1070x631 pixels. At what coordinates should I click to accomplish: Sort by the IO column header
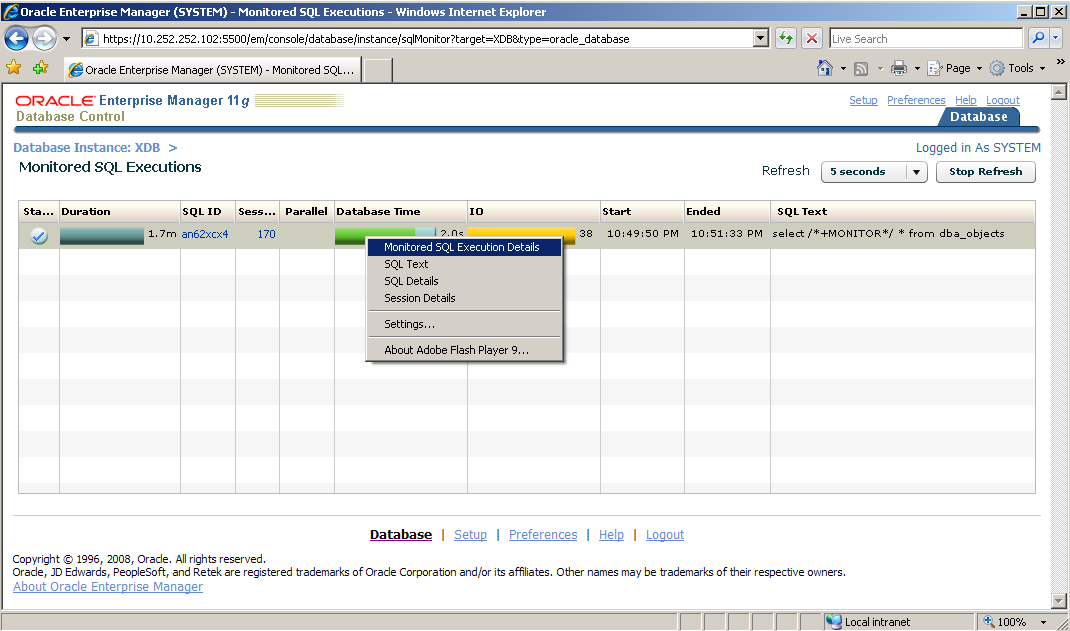(534, 211)
